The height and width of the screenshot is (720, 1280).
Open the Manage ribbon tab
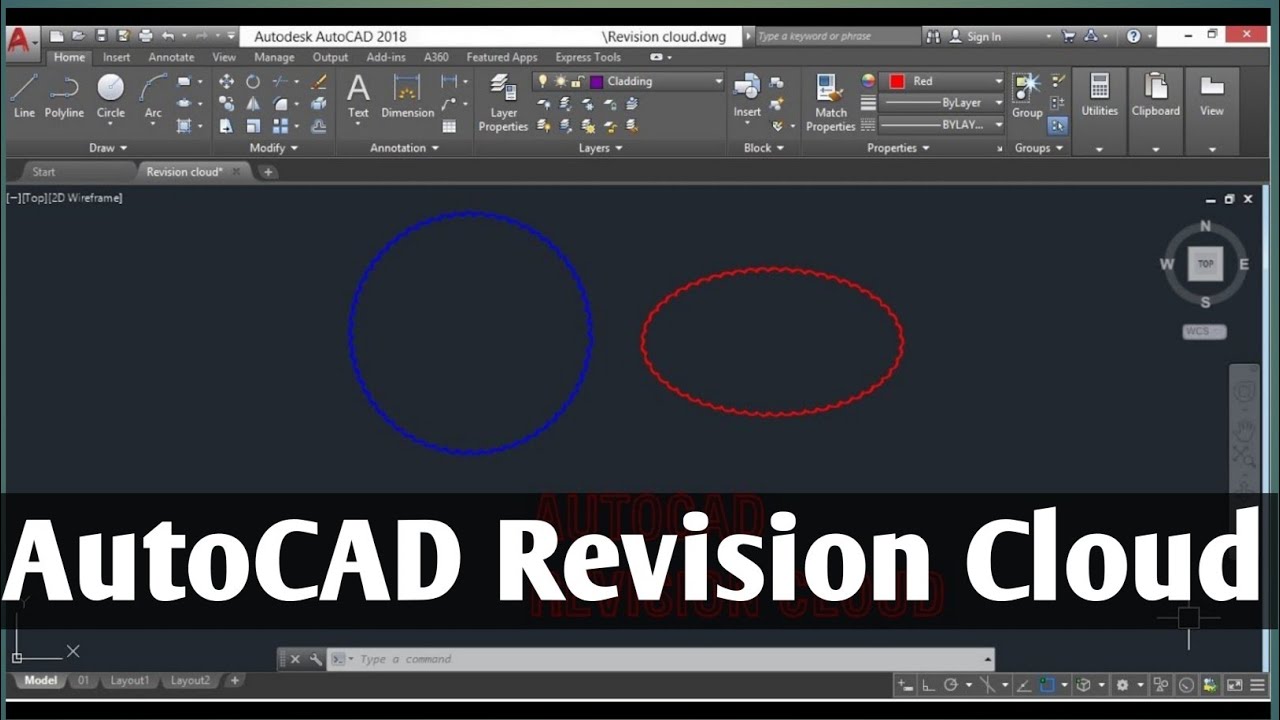coord(274,58)
